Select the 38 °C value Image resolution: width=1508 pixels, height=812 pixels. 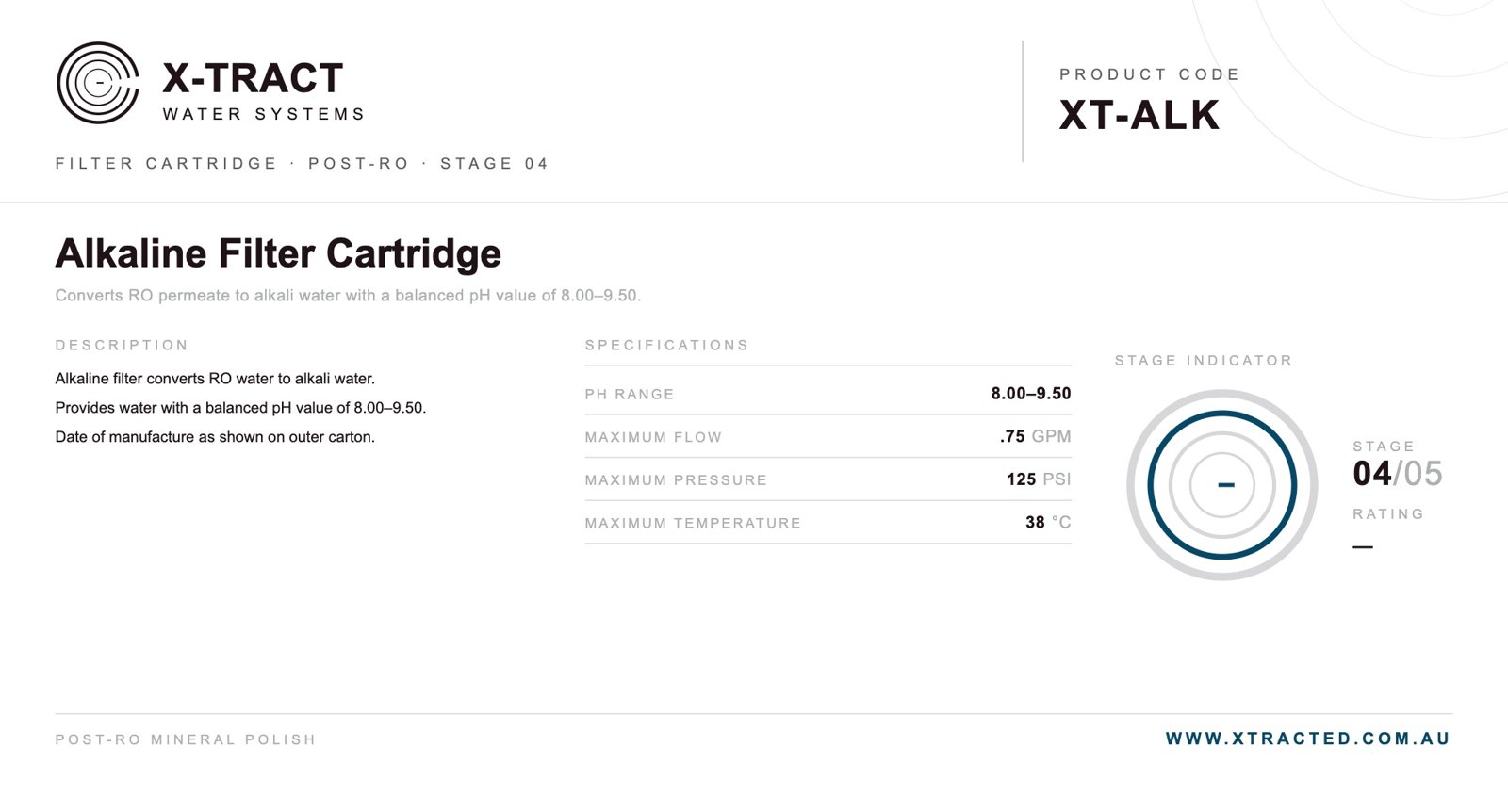pyautogui.click(x=1048, y=522)
